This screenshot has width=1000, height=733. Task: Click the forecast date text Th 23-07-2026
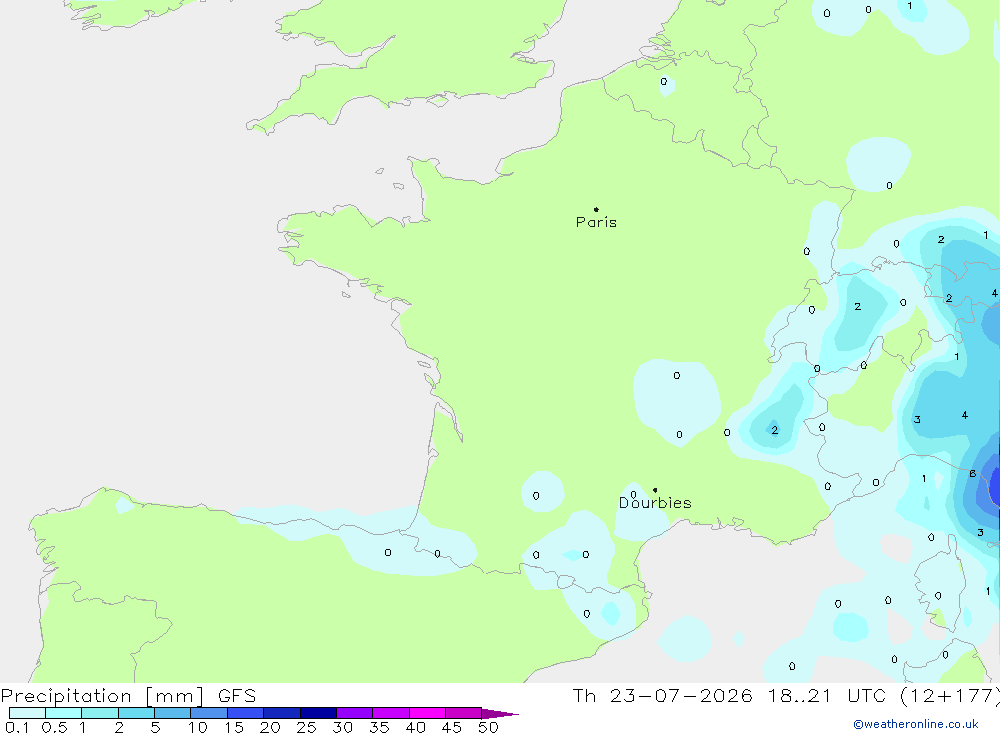(663, 696)
